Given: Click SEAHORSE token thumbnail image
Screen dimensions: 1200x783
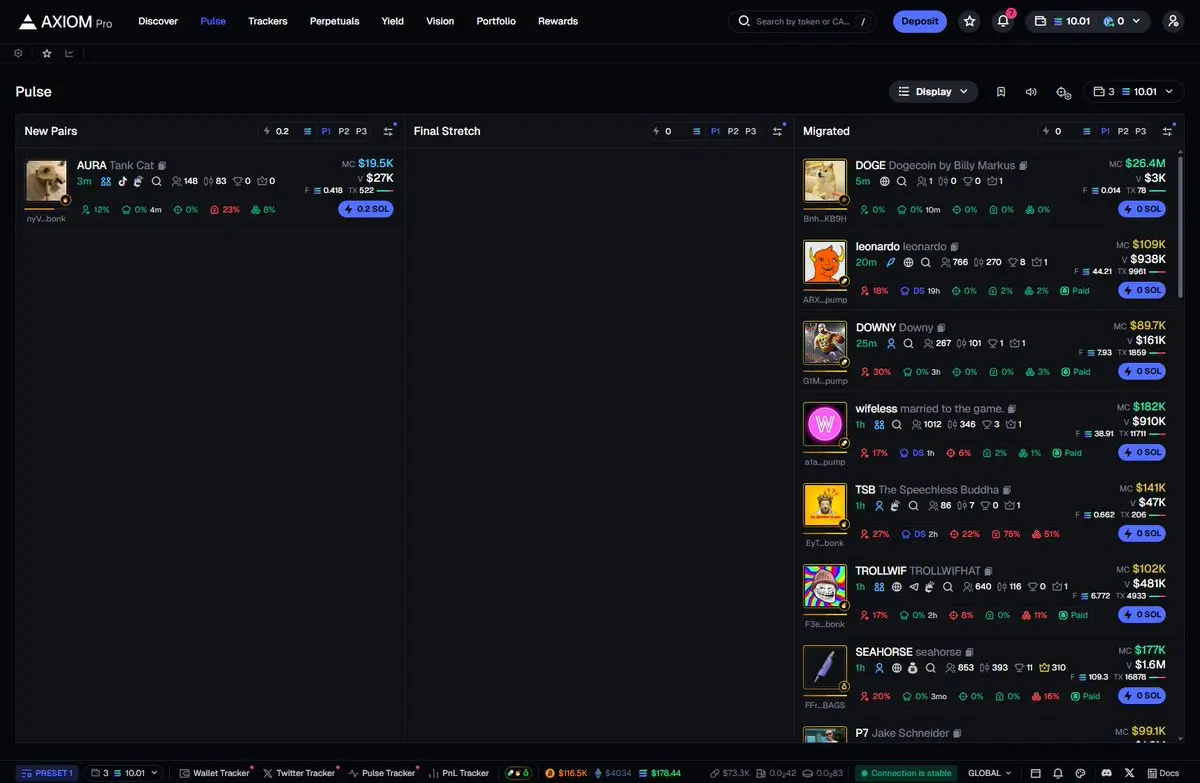Looking at the screenshot, I should (825, 667).
